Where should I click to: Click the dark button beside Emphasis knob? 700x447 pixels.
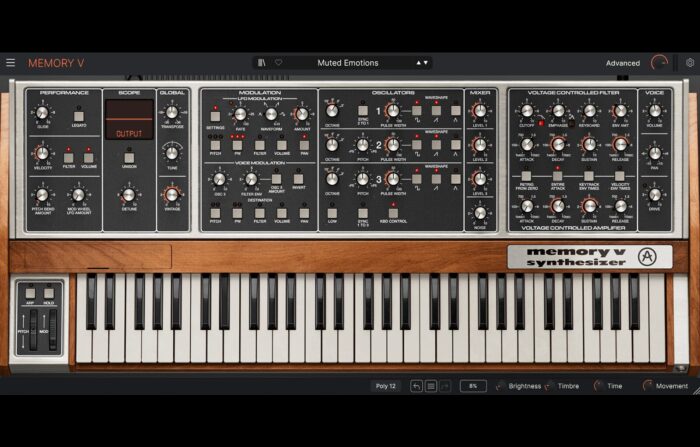[572, 123]
